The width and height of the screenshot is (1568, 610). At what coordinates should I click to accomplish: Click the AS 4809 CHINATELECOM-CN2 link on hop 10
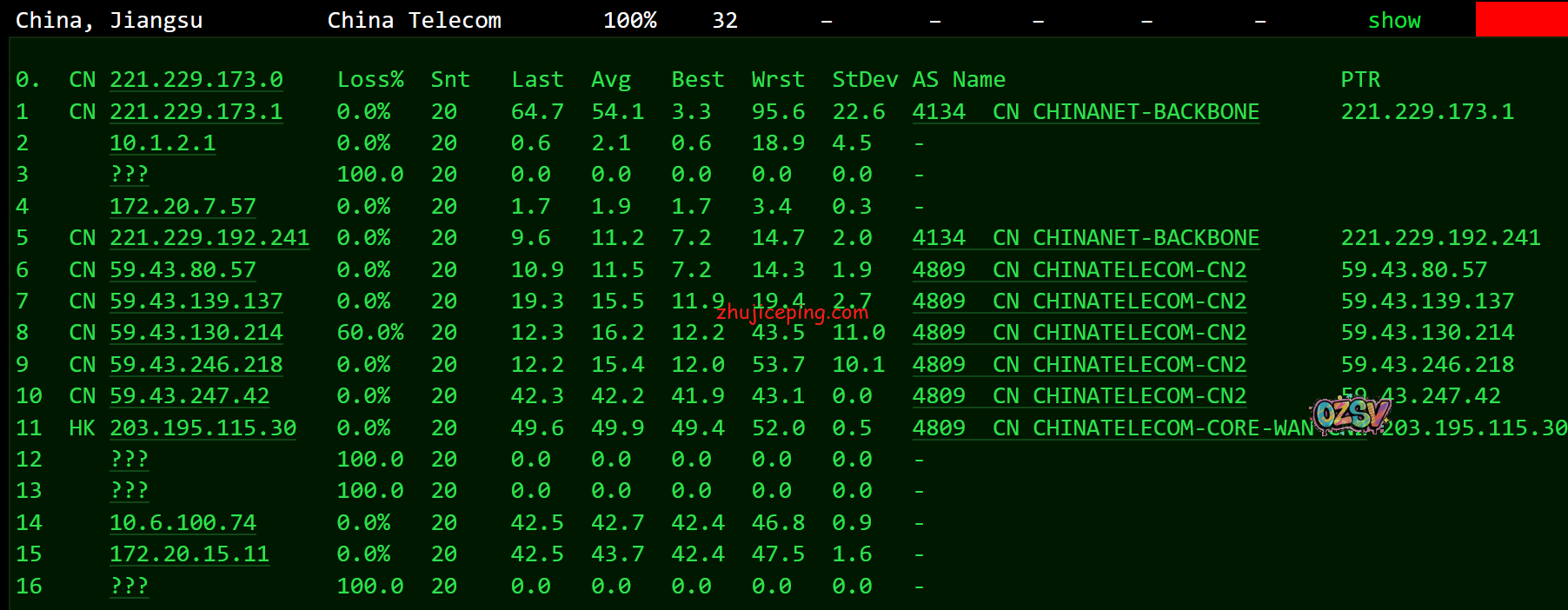[x=1079, y=396]
